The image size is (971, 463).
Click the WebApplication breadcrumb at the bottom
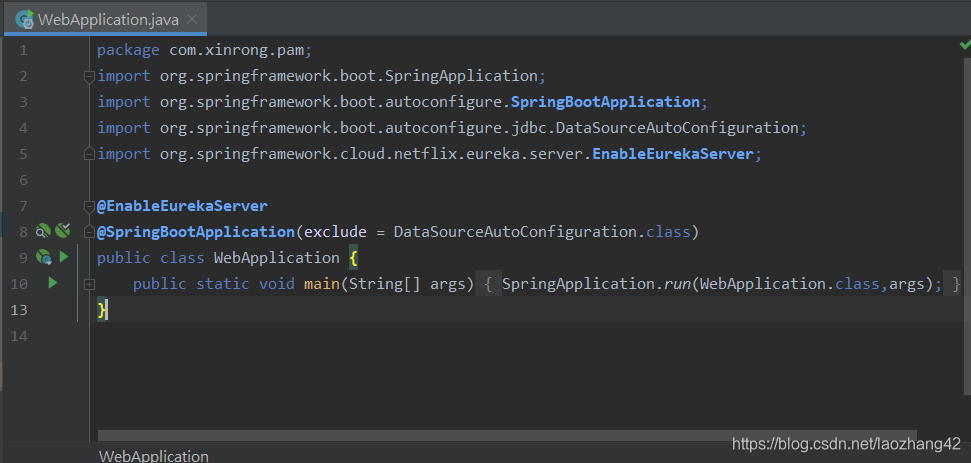tap(154, 456)
